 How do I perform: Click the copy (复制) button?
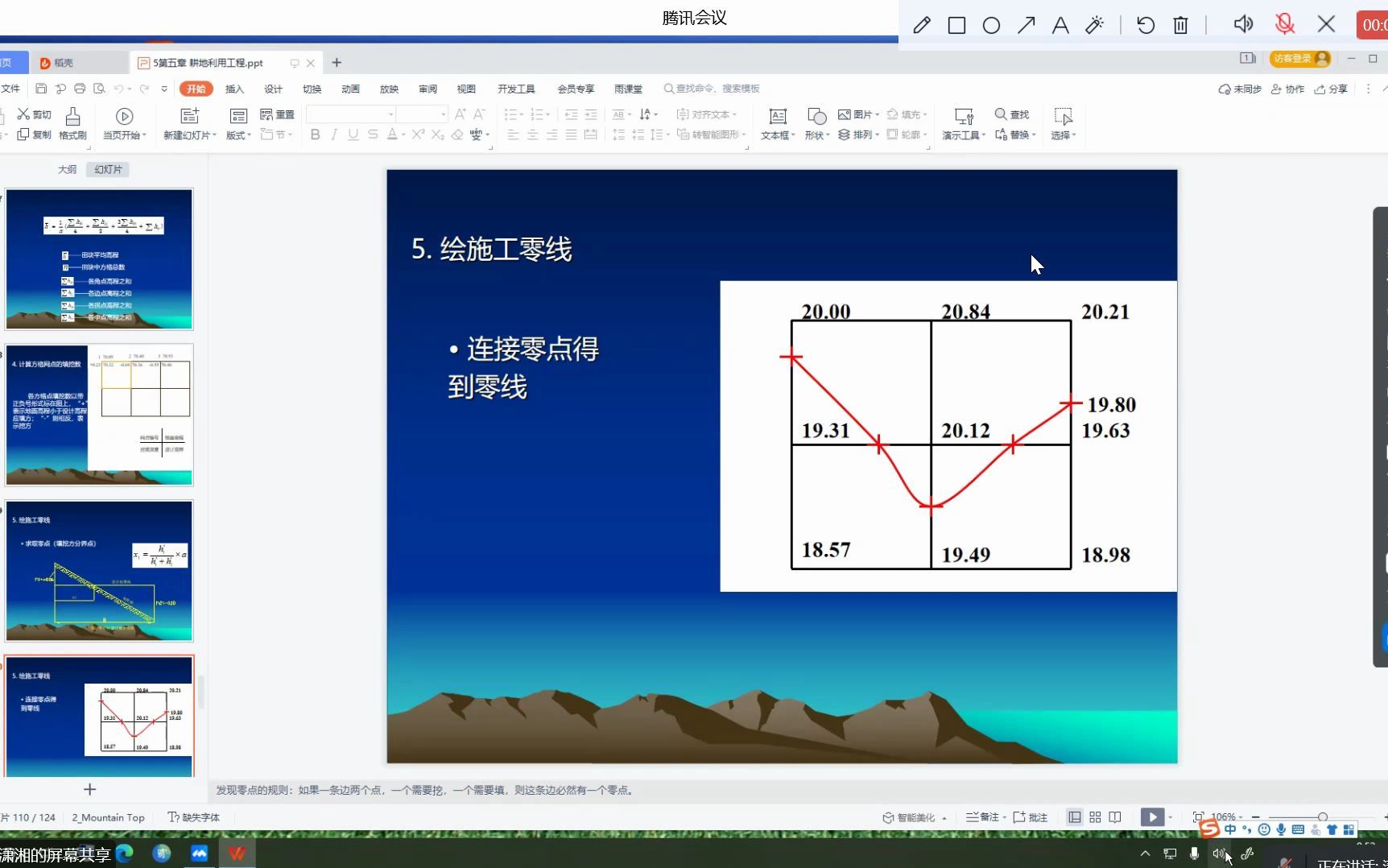pos(34,134)
